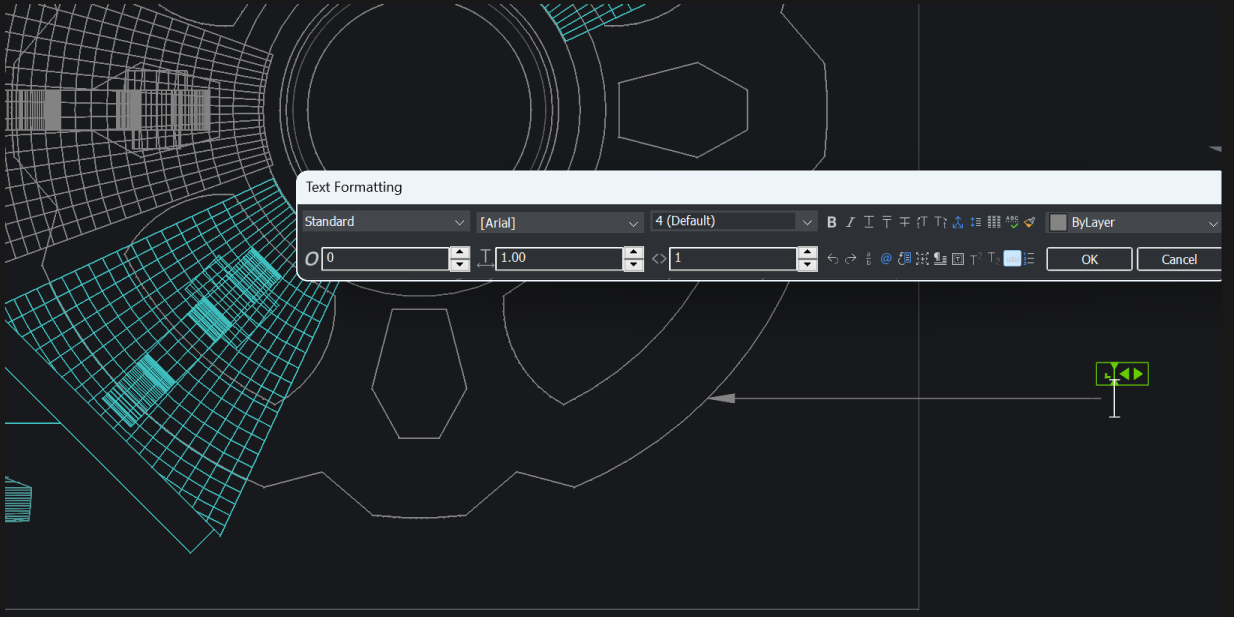This screenshot has width=1234, height=617.
Task: Run the spell check (ABC icon)
Action: coord(1012,221)
